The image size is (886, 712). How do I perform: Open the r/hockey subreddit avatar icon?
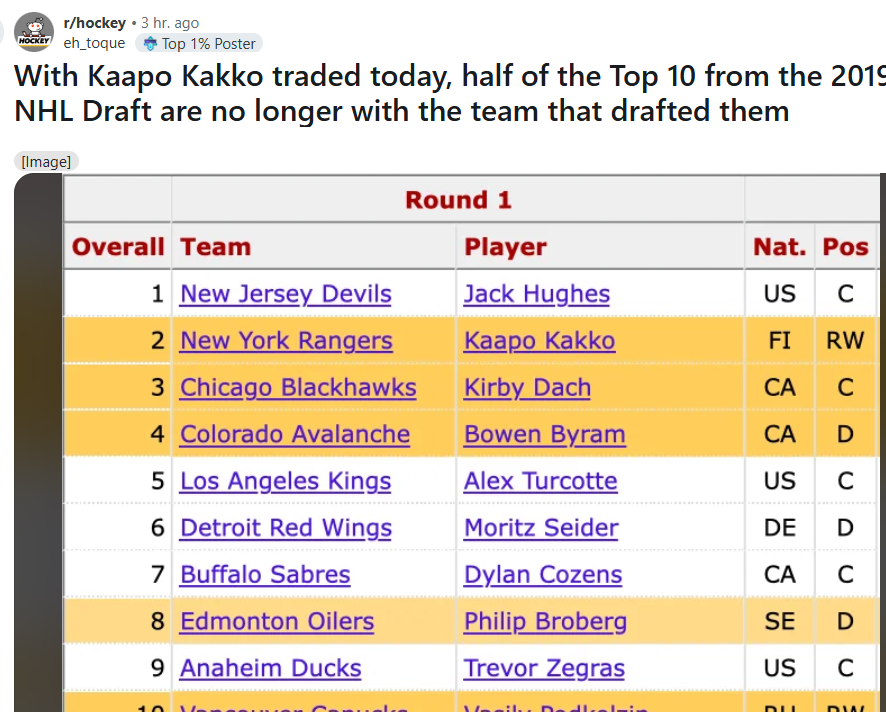click(x=34, y=32)
